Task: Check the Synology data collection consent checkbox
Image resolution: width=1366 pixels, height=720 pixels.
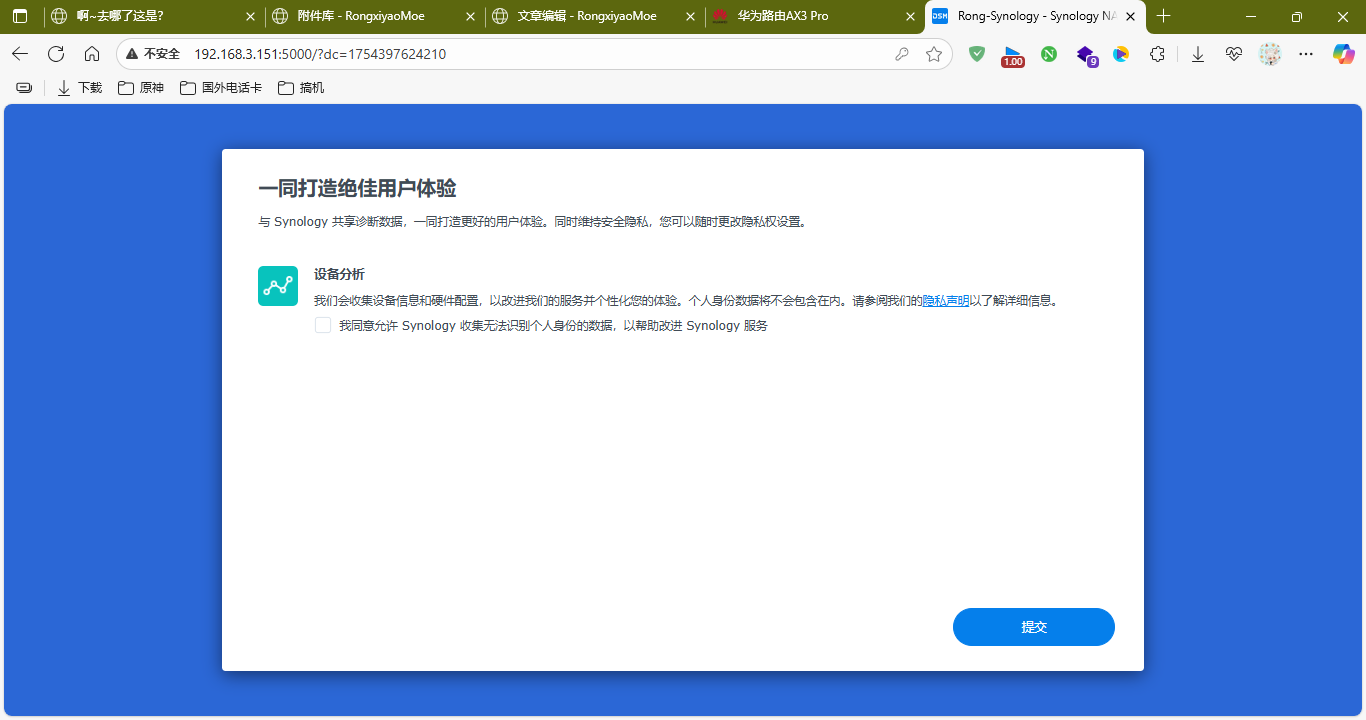Action: tap(323, 325)
